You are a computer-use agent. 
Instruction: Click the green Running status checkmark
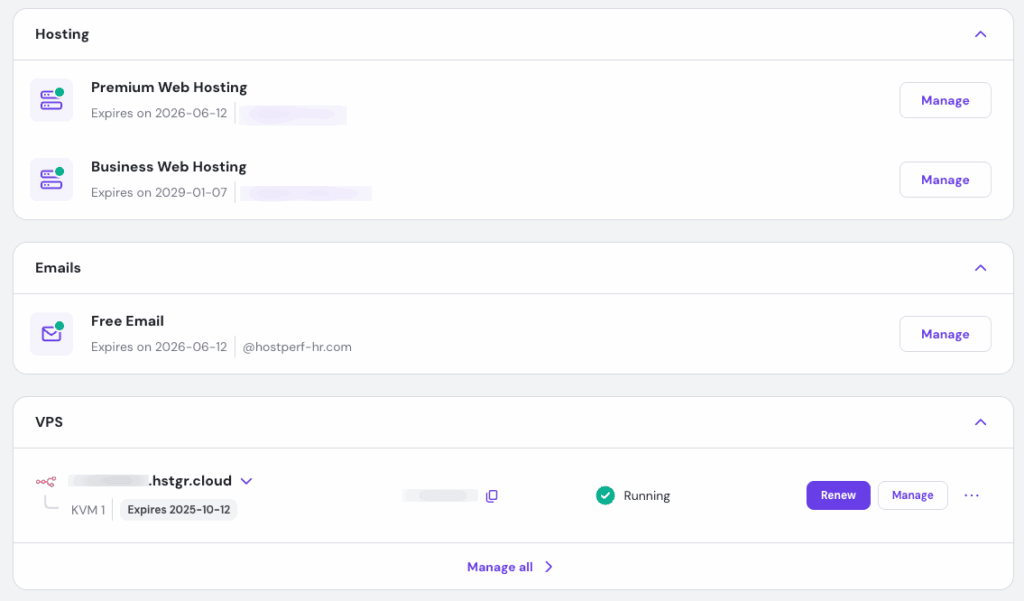pos(605,495)
